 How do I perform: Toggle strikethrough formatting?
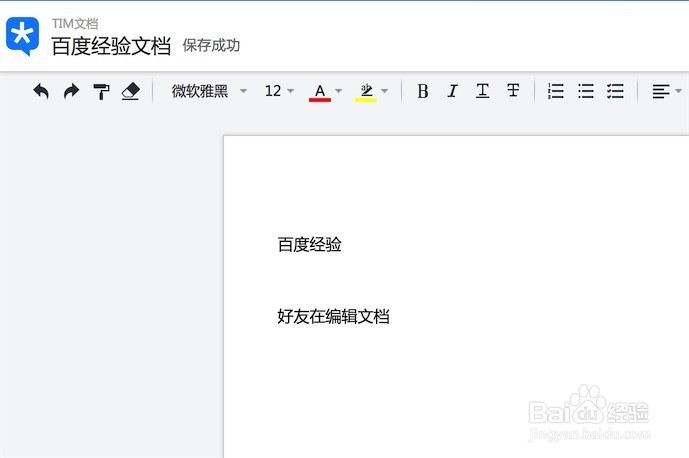[x=513, y=91]
